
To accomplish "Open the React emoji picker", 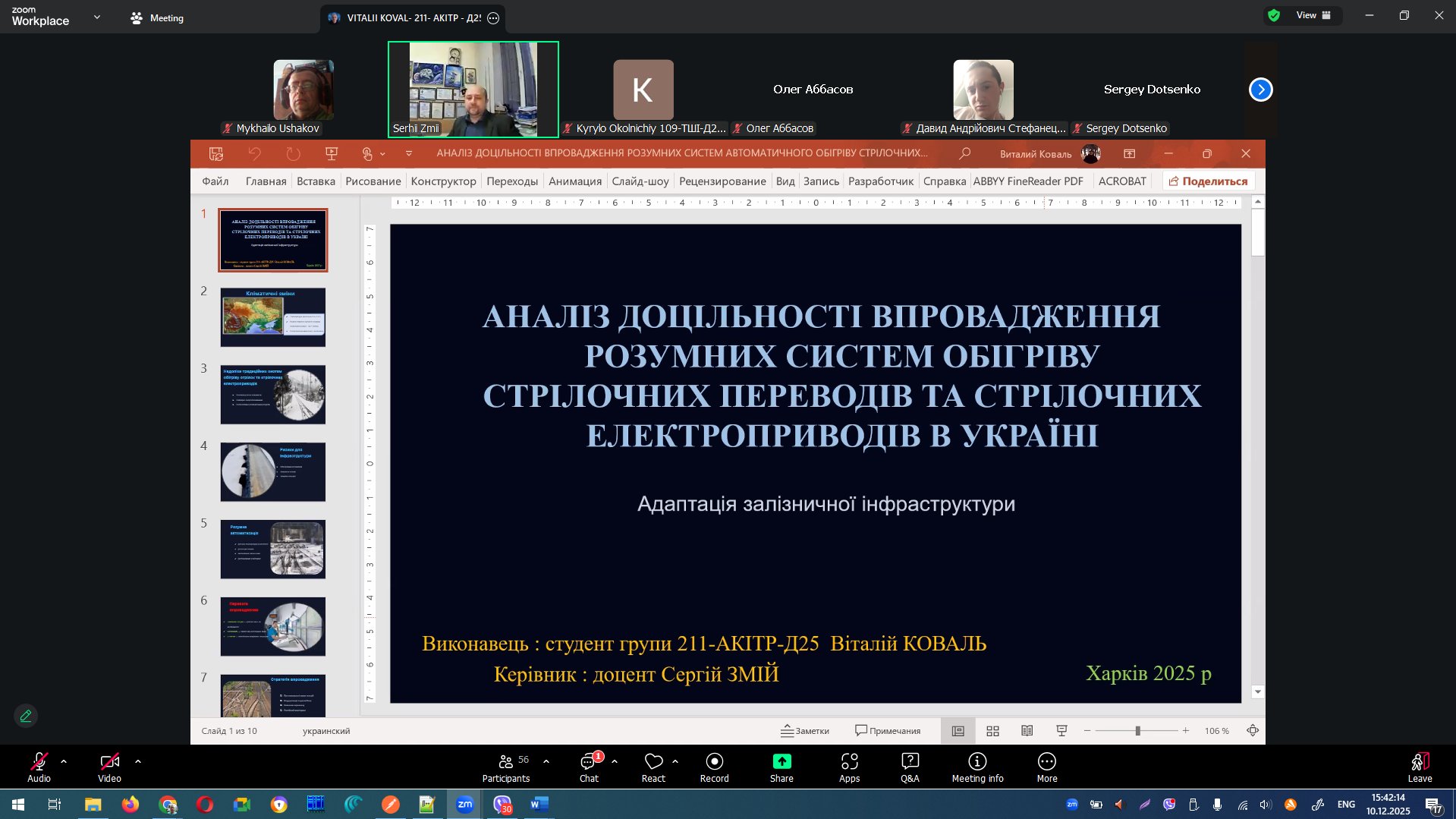I will click(653, 767).
